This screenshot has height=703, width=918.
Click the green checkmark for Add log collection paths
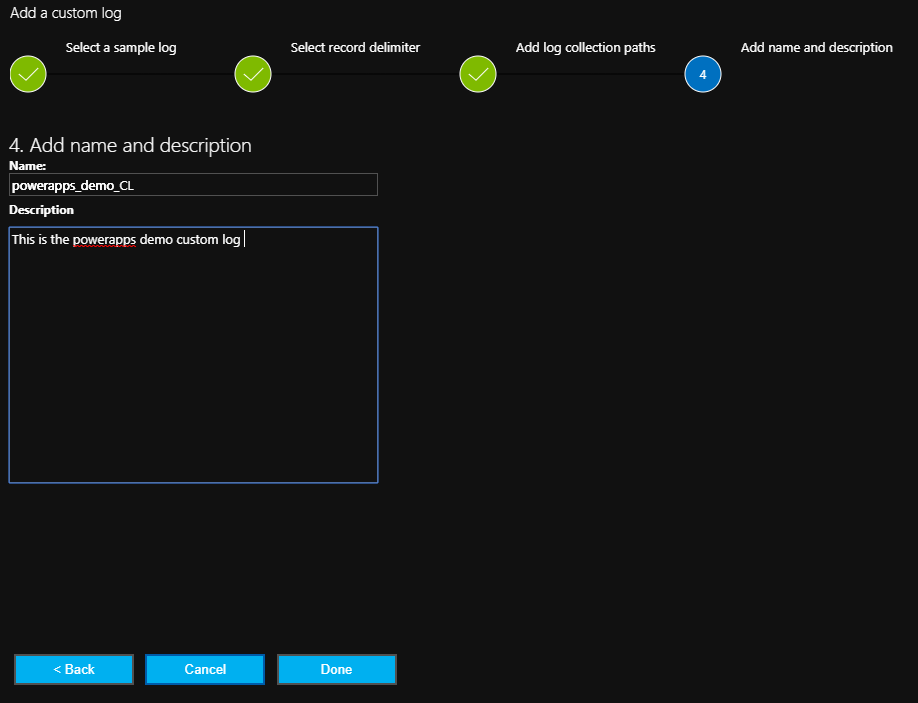[478, 74]
